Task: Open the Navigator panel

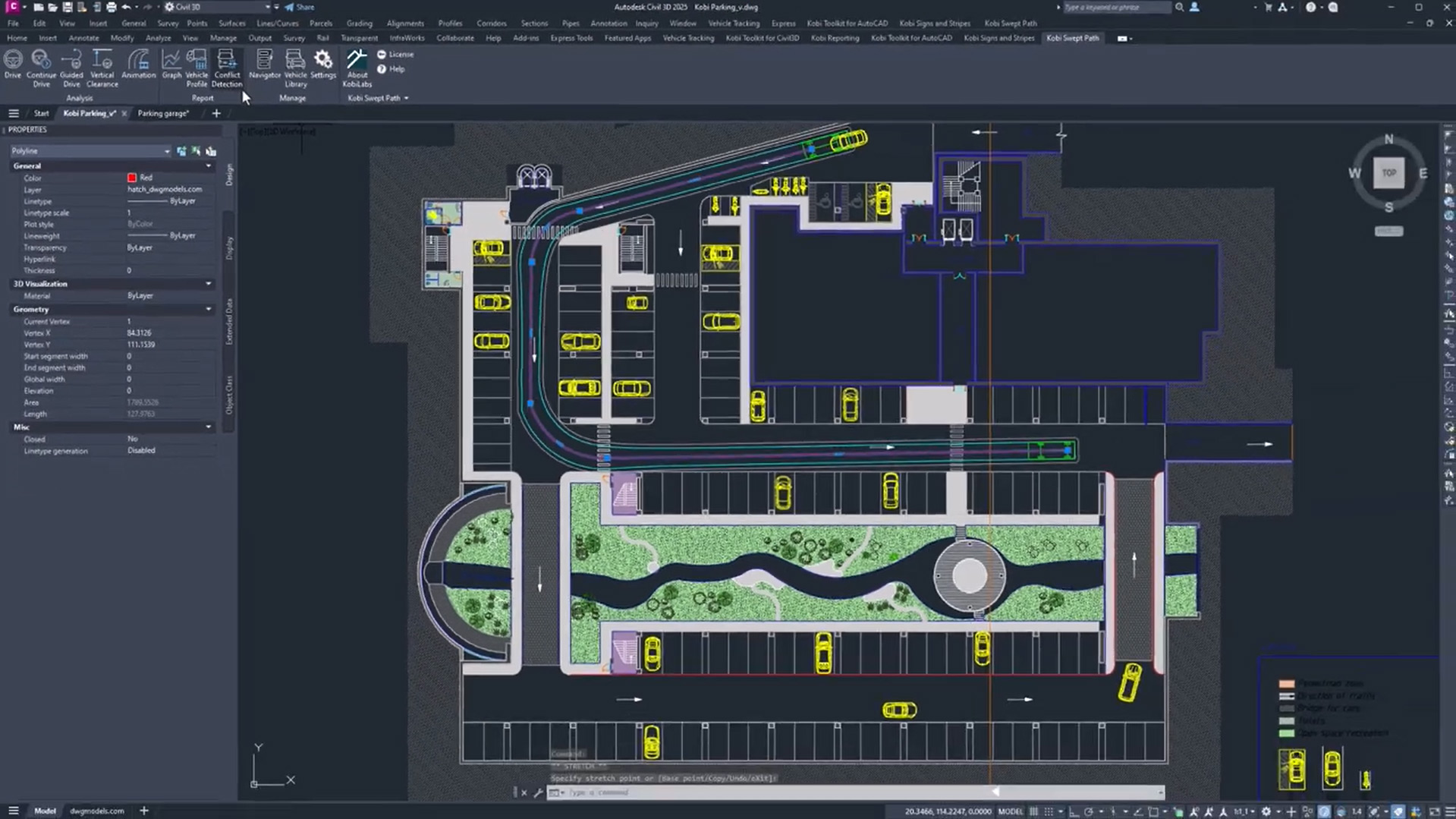Action: 265,65
